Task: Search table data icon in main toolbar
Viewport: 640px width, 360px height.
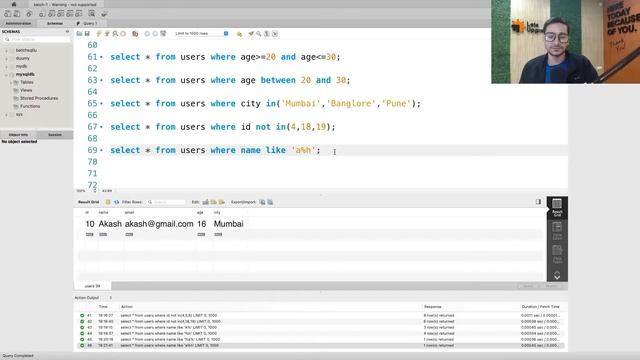Action: tap(92, 14)
